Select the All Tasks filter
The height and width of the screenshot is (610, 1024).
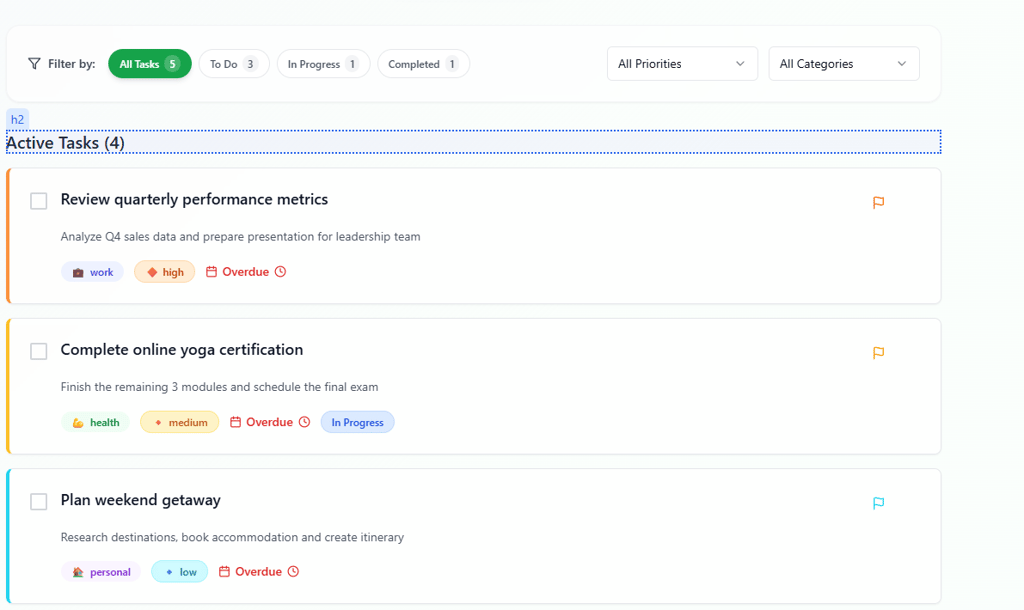click(x=150, y=64)
